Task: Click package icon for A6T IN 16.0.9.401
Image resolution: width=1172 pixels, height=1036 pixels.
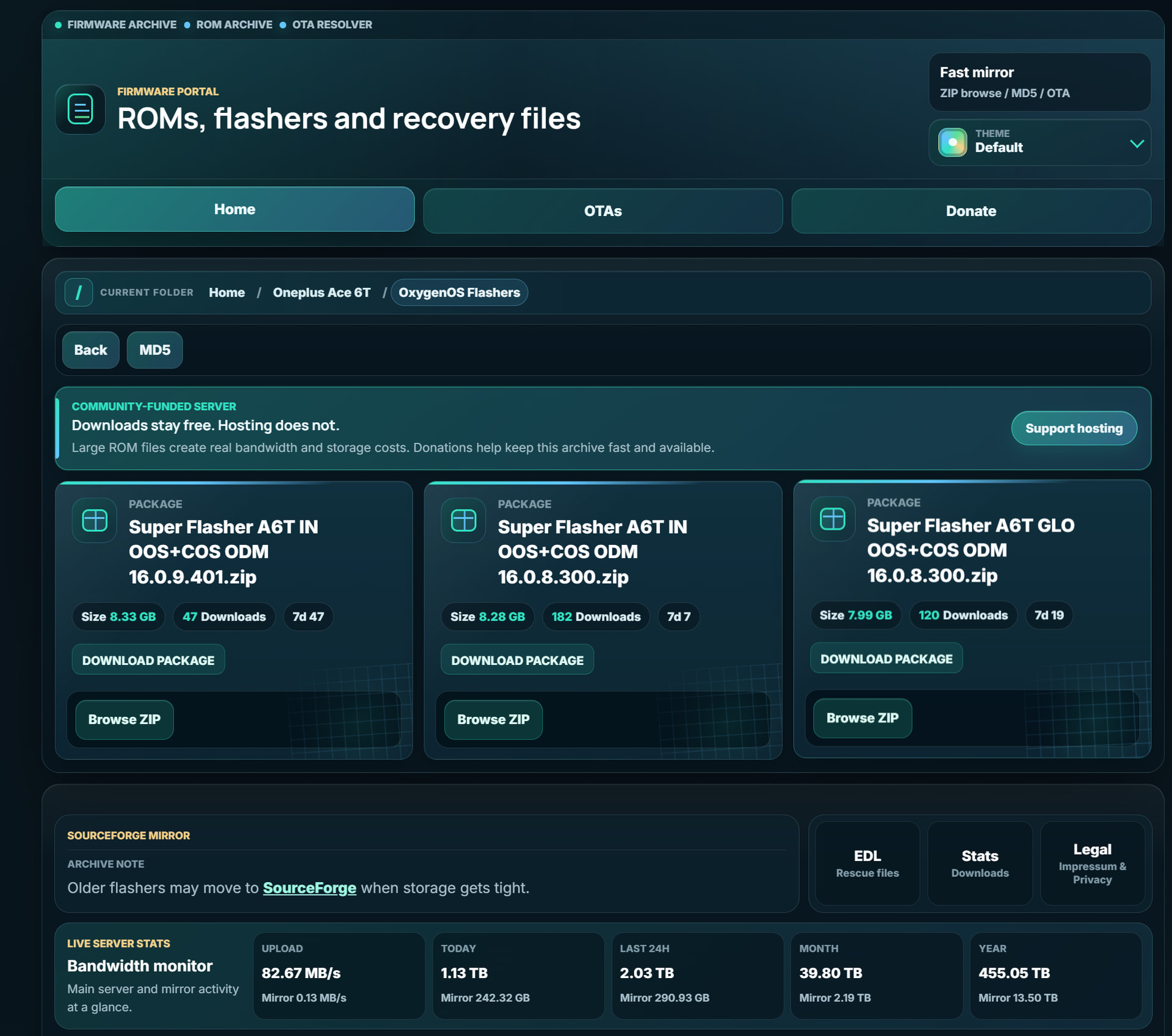Action: (x=95, y=520)
